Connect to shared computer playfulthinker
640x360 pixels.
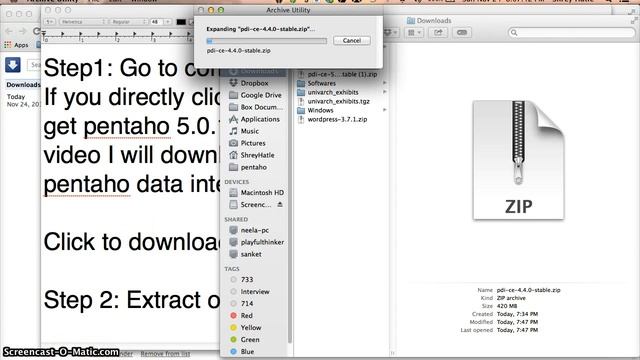pos(262,242)
